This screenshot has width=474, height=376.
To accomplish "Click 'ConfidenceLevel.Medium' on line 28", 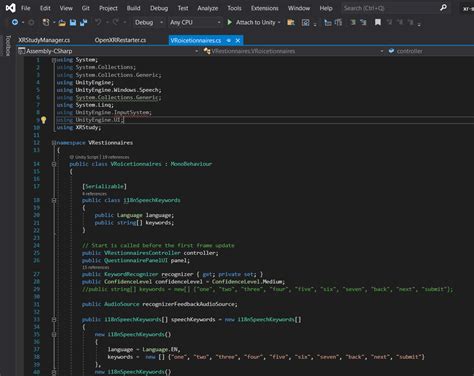I will (248, 282).
